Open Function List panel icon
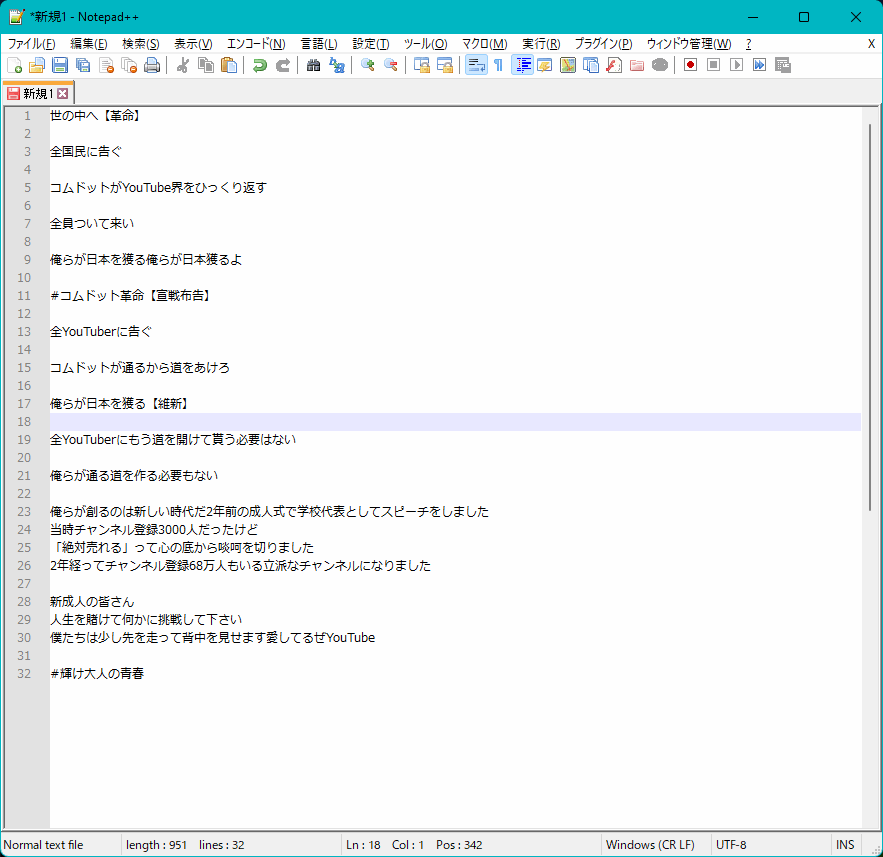 (x=614, y=65)
